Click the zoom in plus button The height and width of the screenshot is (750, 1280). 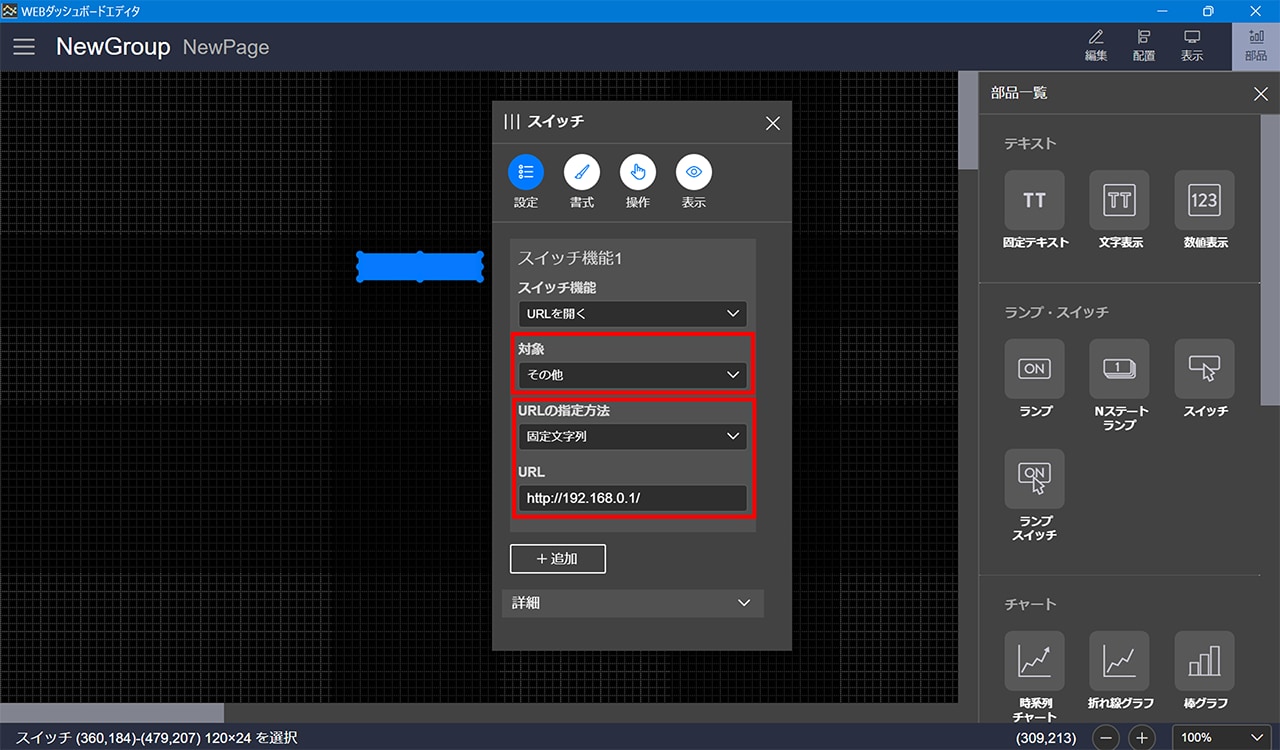click(x=1142, y=738)
